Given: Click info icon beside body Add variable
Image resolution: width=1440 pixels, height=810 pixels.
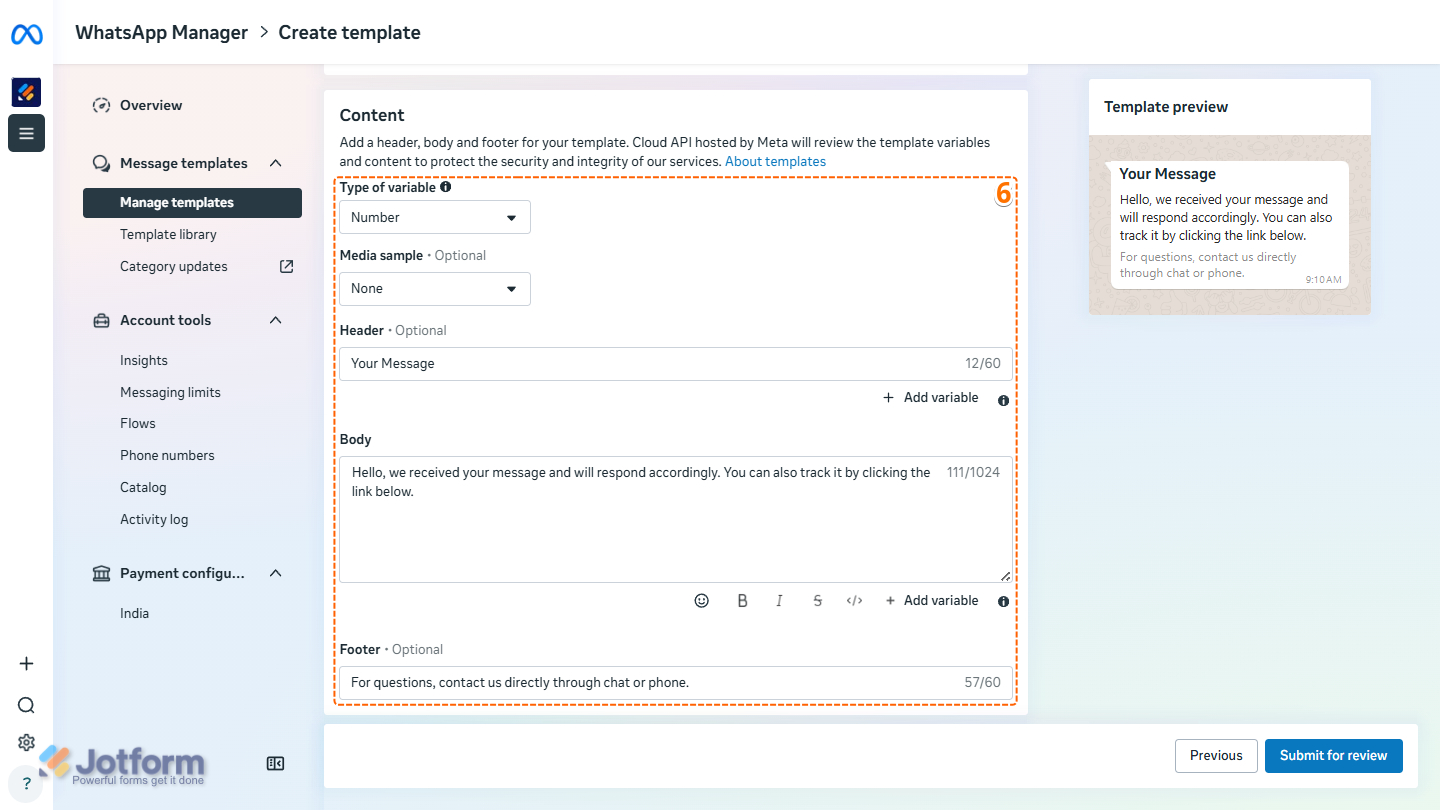Looking at the screenshot, I should pyautogui.click(x=1003, y=602).
